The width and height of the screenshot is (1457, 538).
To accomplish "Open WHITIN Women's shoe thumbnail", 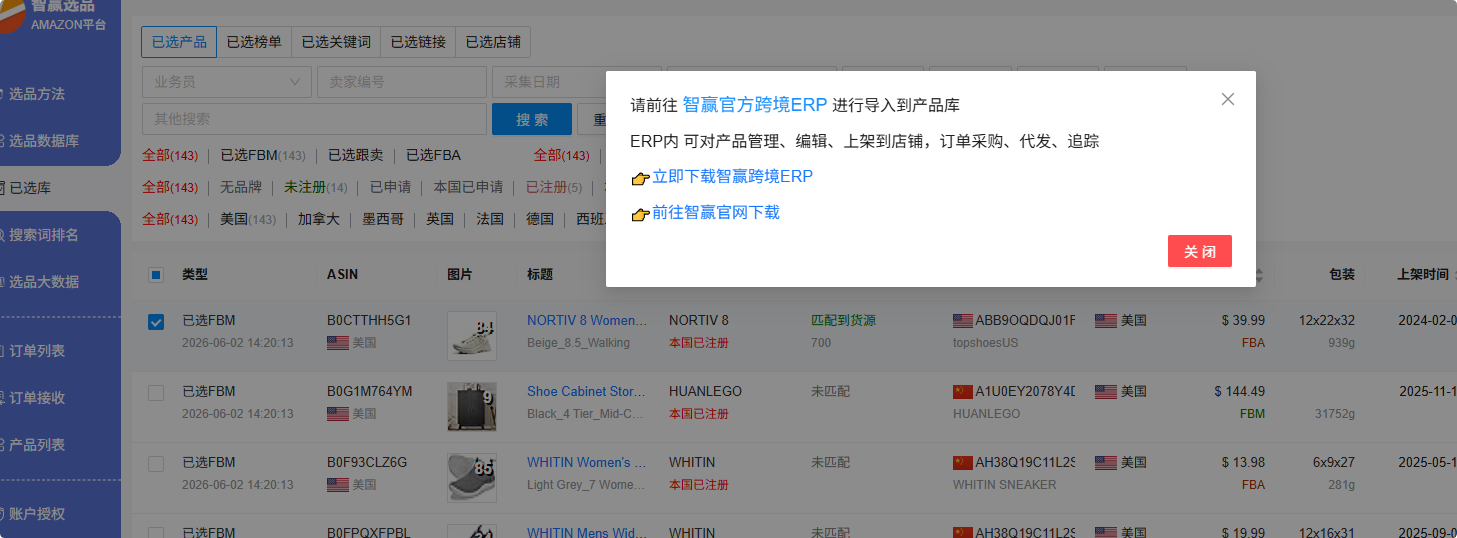I will 472,478.
